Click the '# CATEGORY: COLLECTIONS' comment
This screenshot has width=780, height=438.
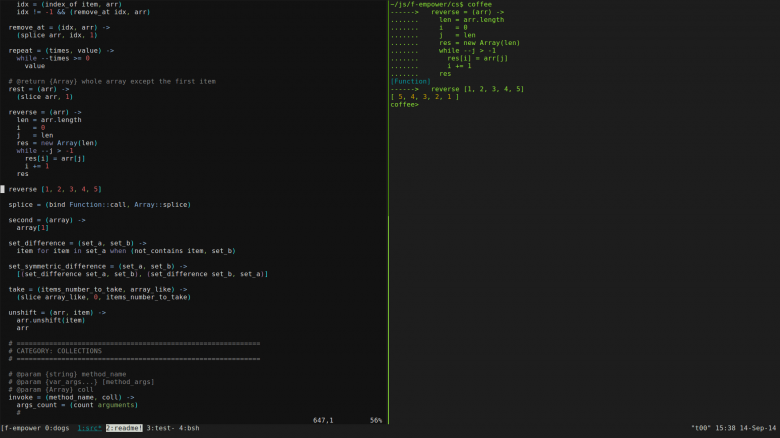55,351
